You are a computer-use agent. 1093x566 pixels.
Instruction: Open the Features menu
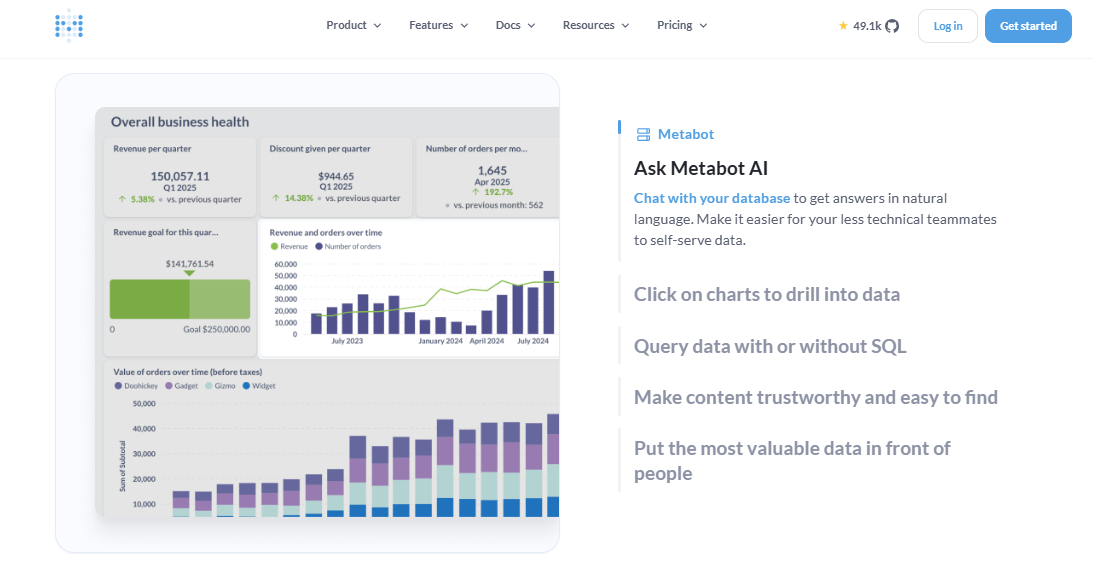click(438, 25)
